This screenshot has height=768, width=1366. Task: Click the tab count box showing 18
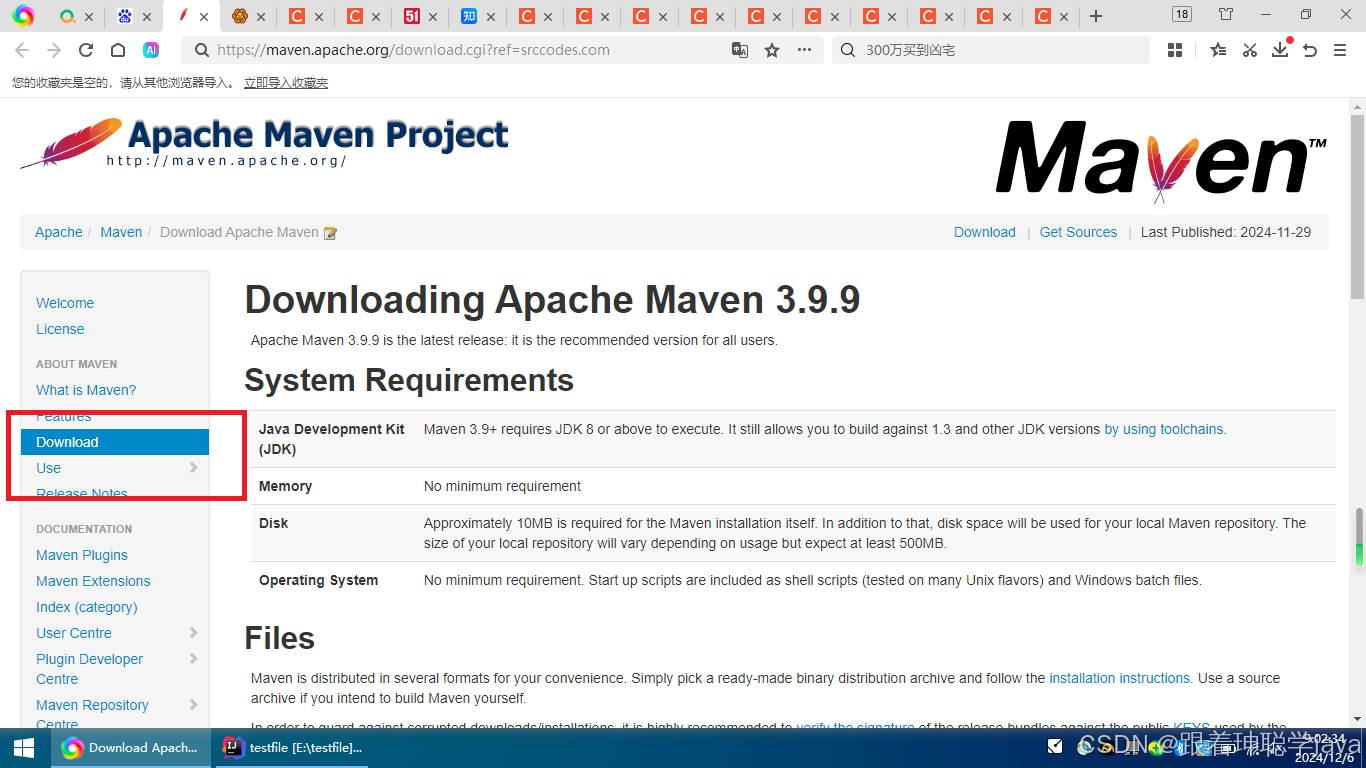pyautogui.click(x=1182, y=14)
